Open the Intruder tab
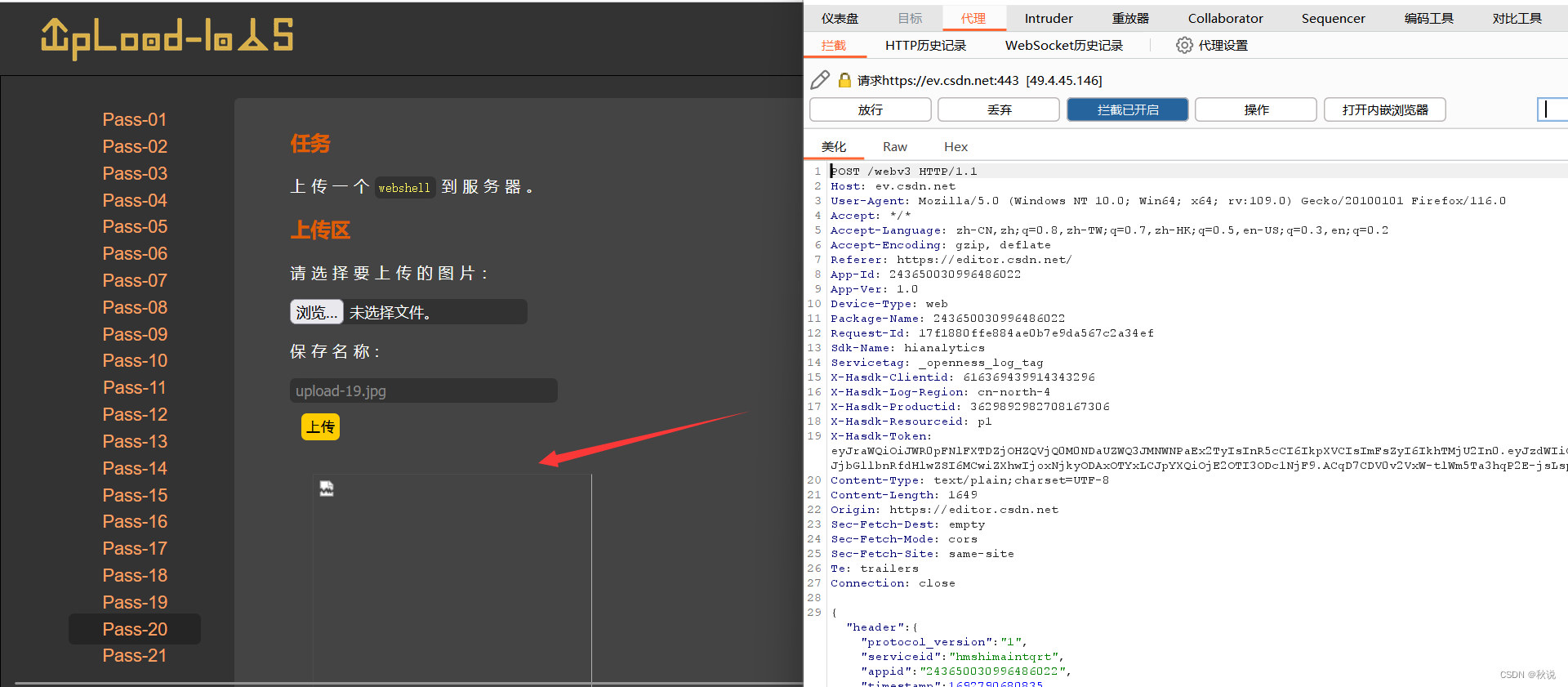The height and width of the screenshot is (687, 1568). 1049,18
